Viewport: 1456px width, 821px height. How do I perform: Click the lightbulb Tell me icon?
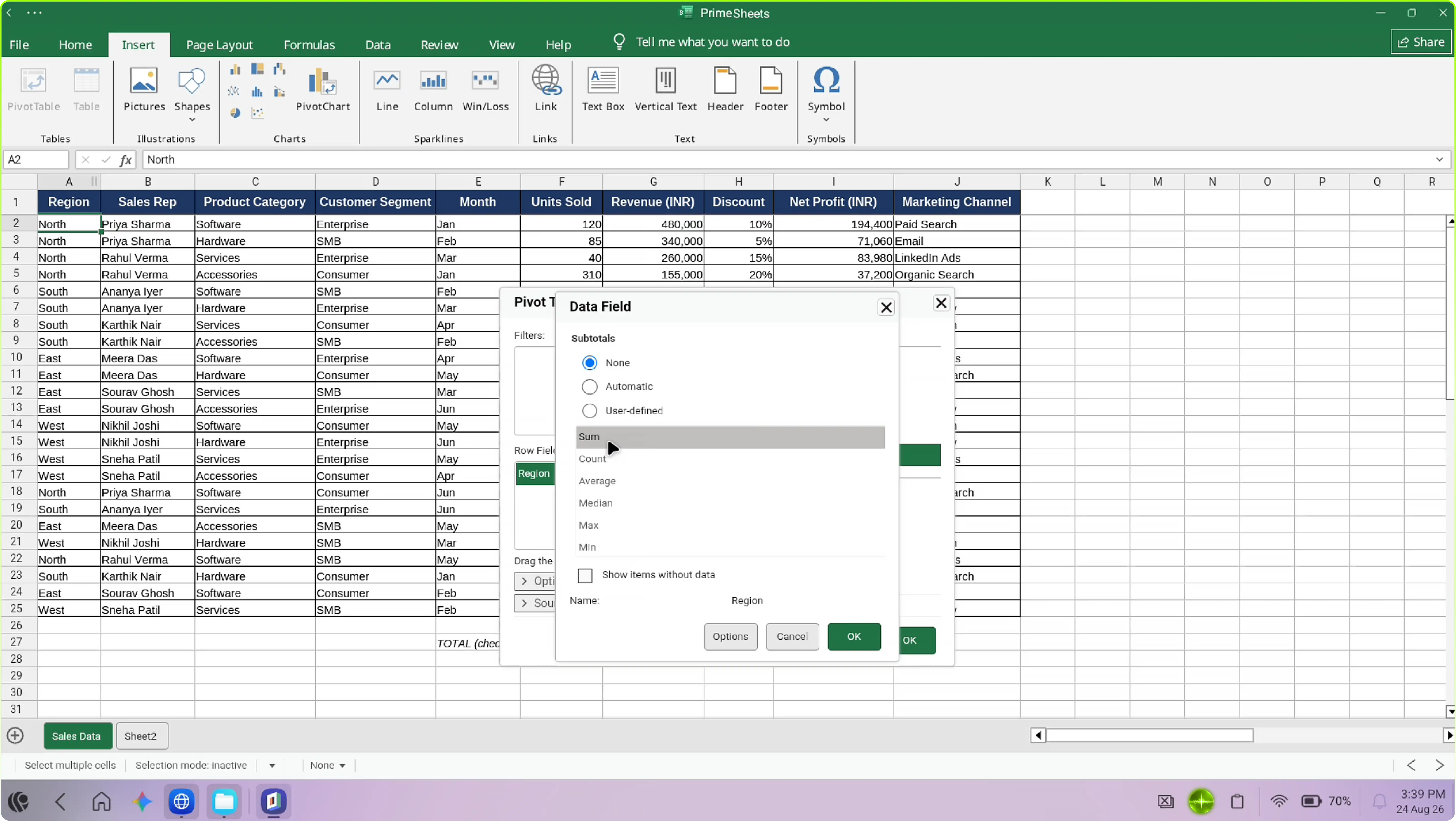[619, 42]
